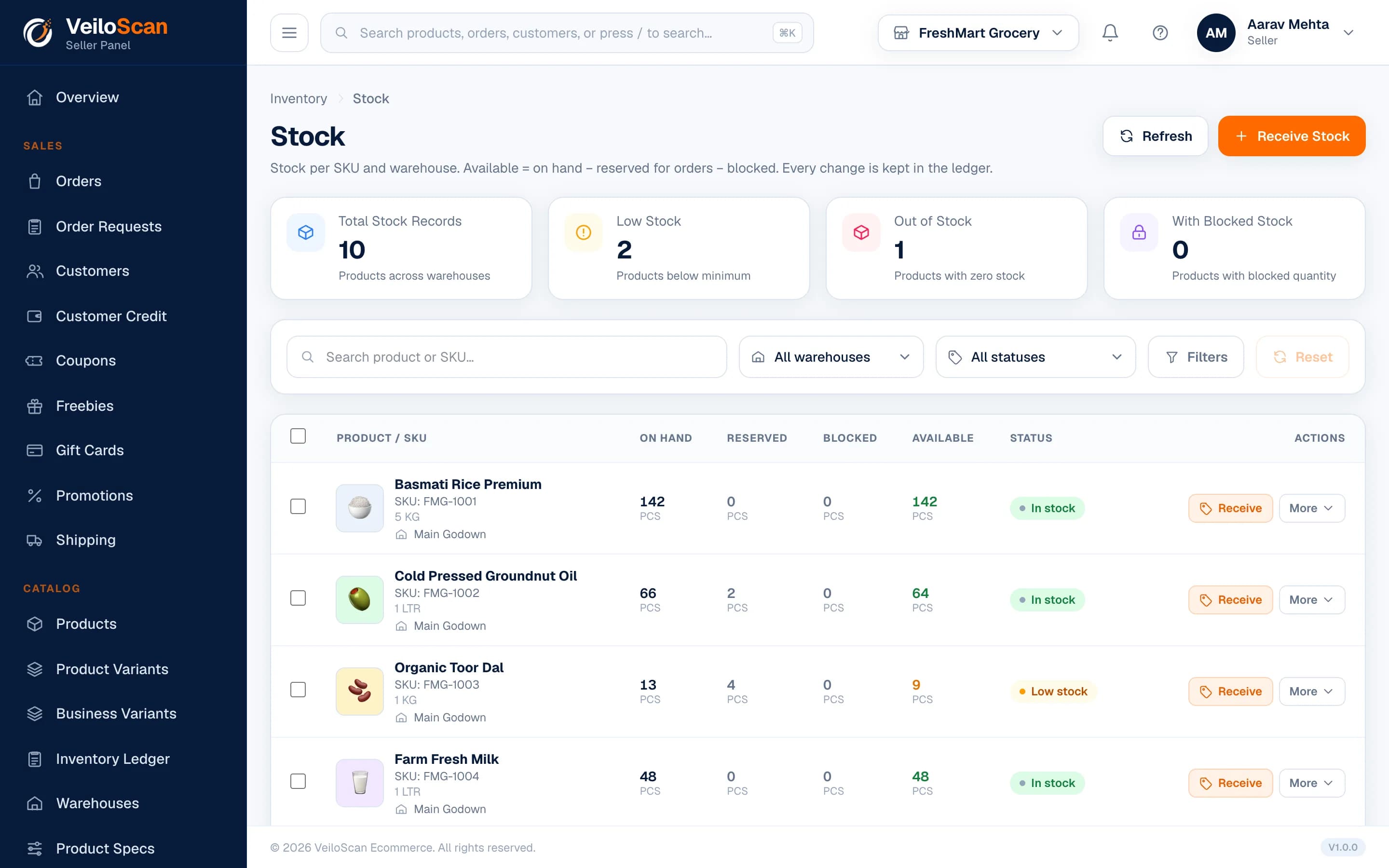Screen dimensions: 1389x868
Task: Click the ⌘K shortcut badge
Action: [787, 33]
